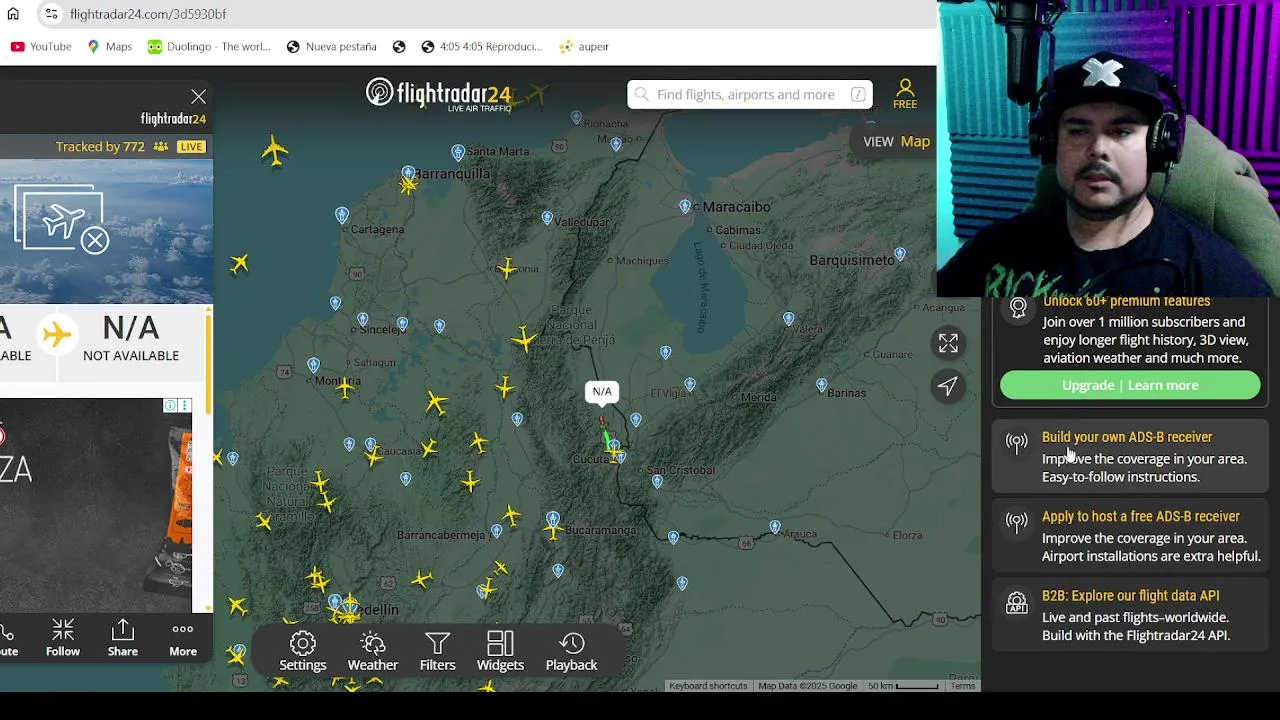1280x720 pixels.
Task: Click the FREE account user icon
Action: pyautogui.click(x=905, y=94)
